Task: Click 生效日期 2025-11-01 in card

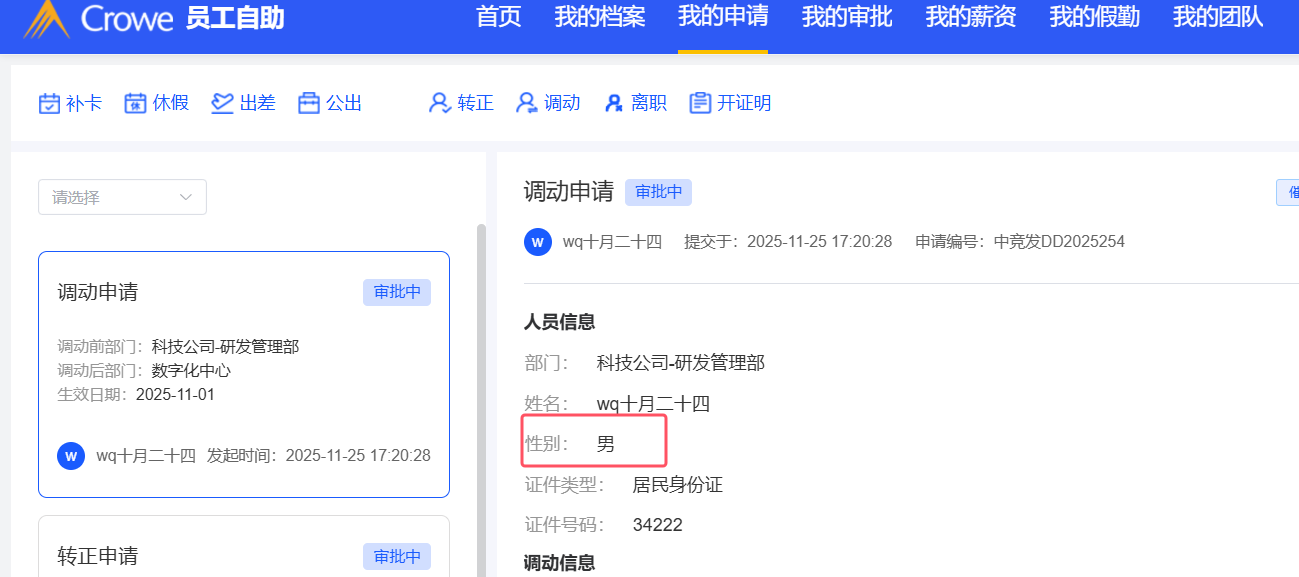Action: click(137, 394)
